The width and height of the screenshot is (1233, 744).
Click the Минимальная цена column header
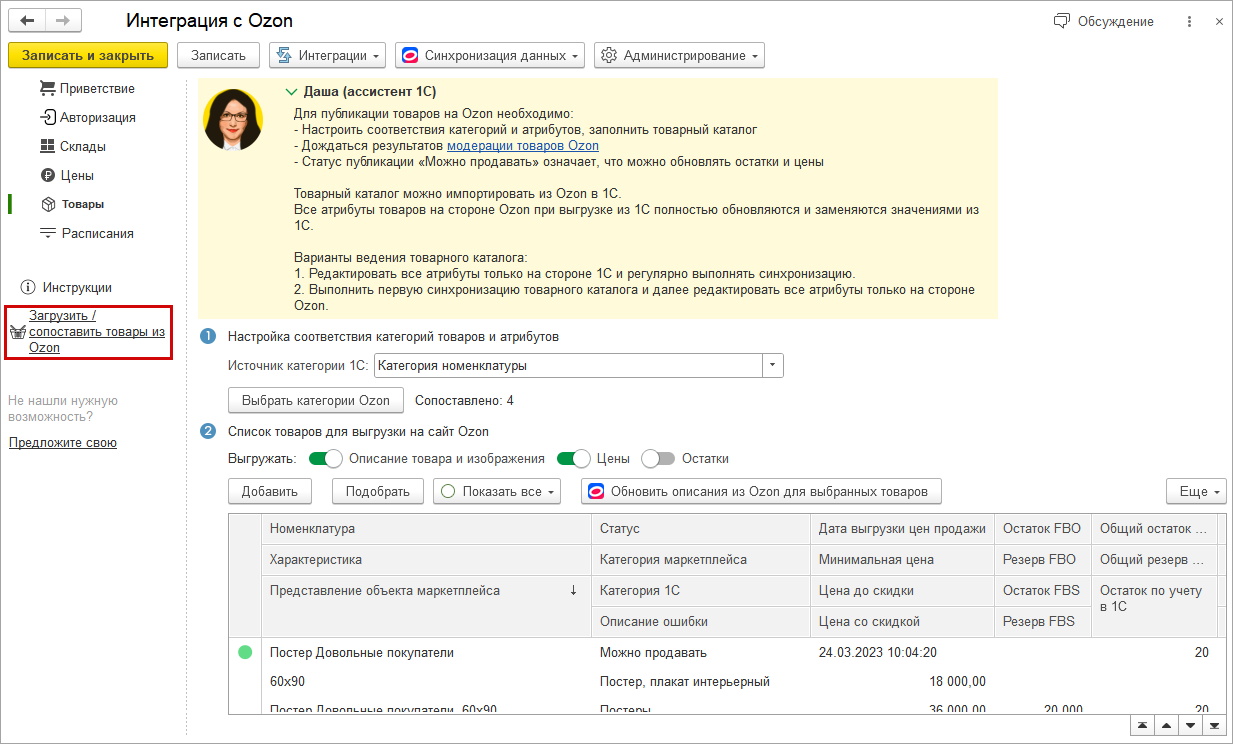[x=902, y=559]
